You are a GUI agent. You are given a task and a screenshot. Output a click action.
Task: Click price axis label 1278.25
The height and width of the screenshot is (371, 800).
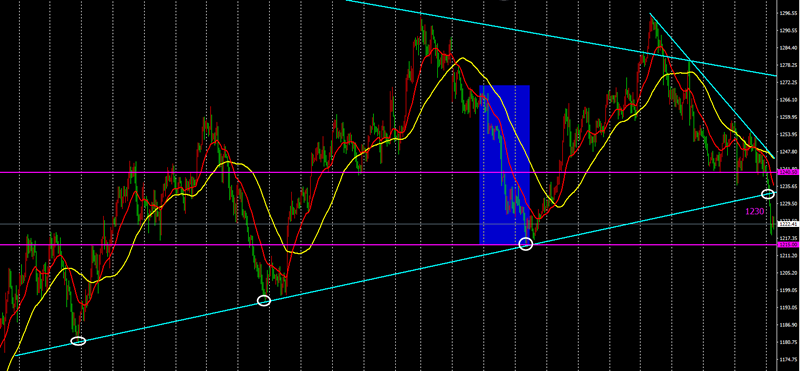(x=788, y=65)
